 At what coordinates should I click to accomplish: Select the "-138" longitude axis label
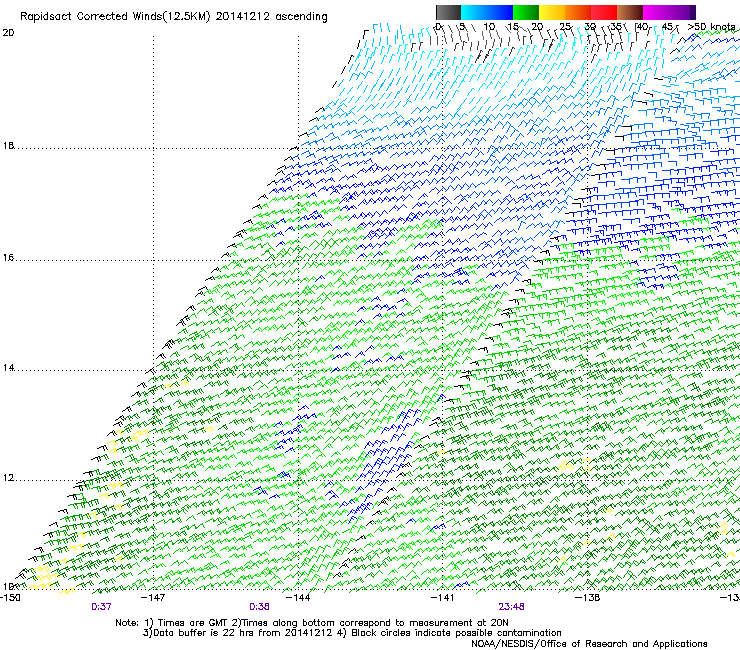(588, 598)
